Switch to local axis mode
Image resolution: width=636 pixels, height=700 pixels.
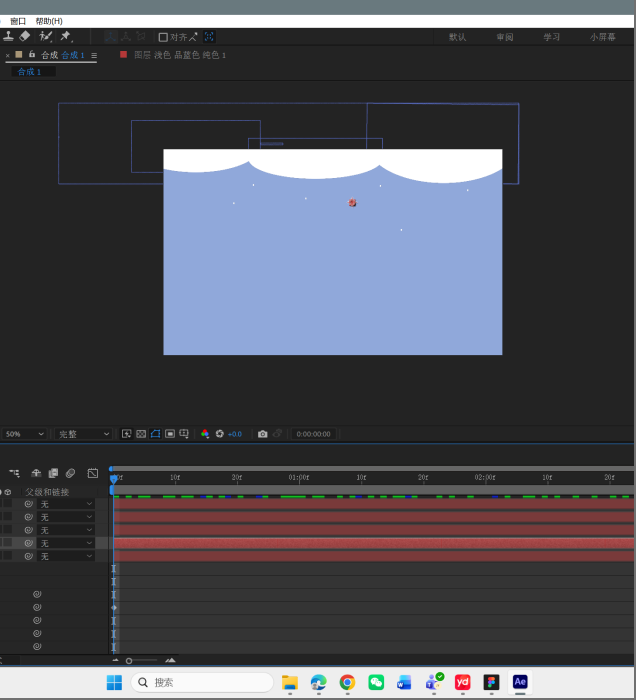[x=110, y=37]
